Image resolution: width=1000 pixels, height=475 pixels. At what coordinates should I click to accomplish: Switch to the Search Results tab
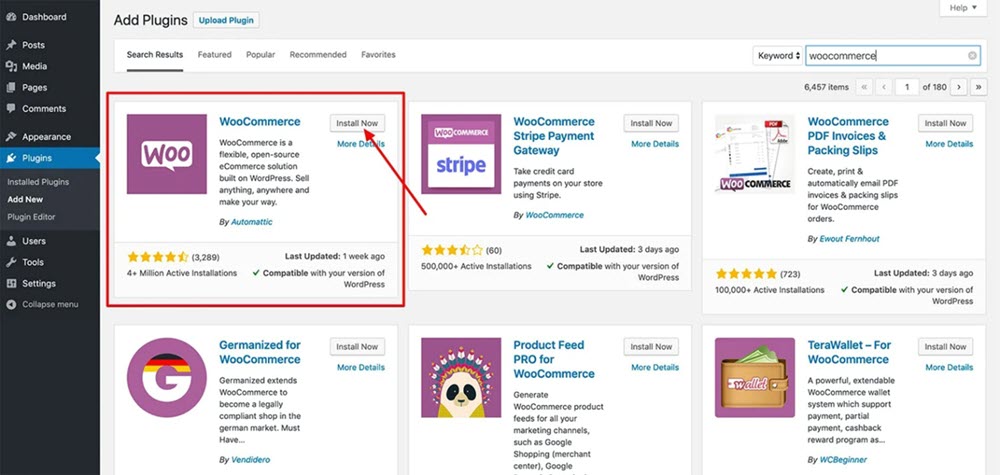(155, 55)
